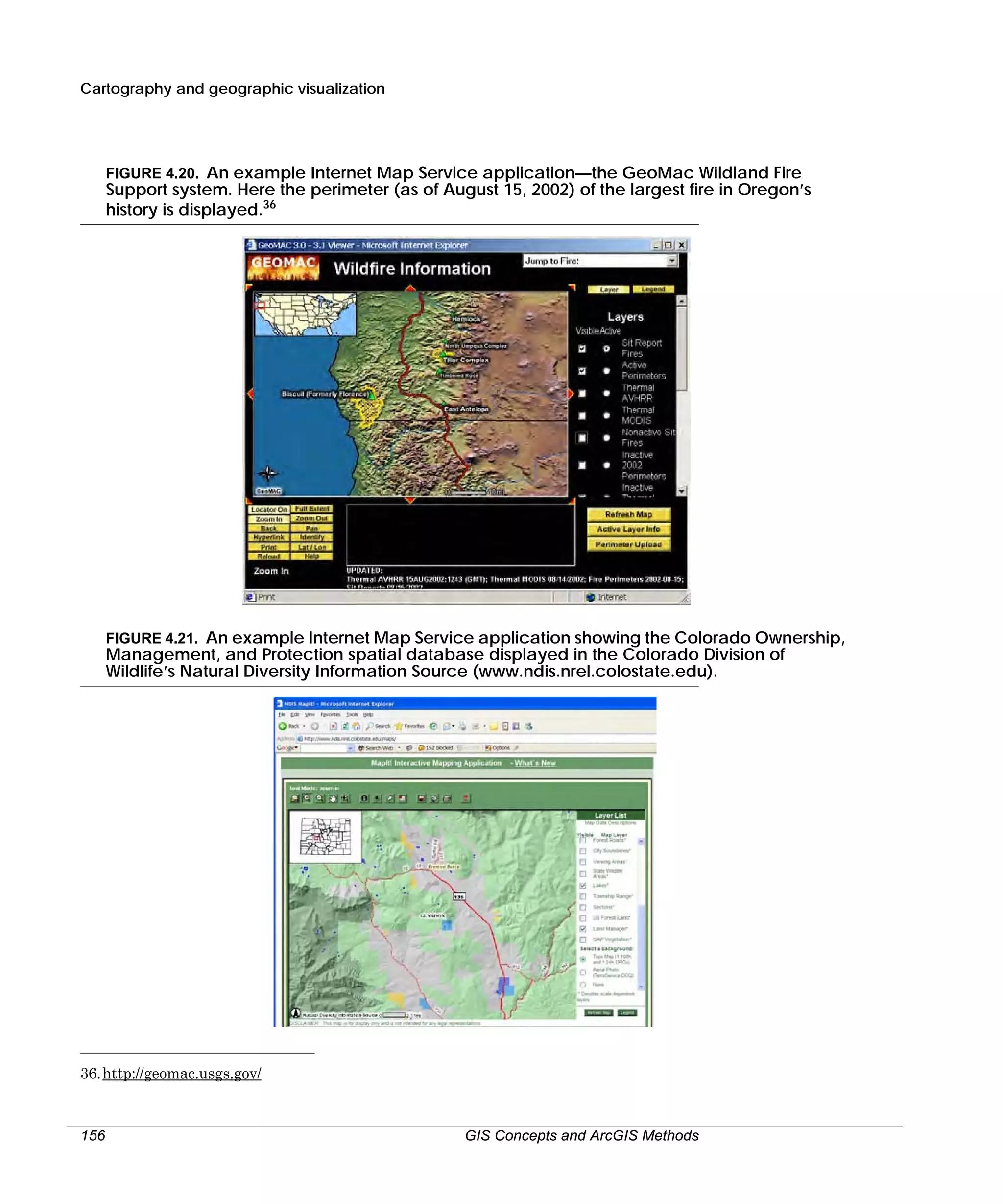Viewport: 1003px width, 1204px height.
Task: Click the Perimeter Upload button
Action: coord(628,545)
